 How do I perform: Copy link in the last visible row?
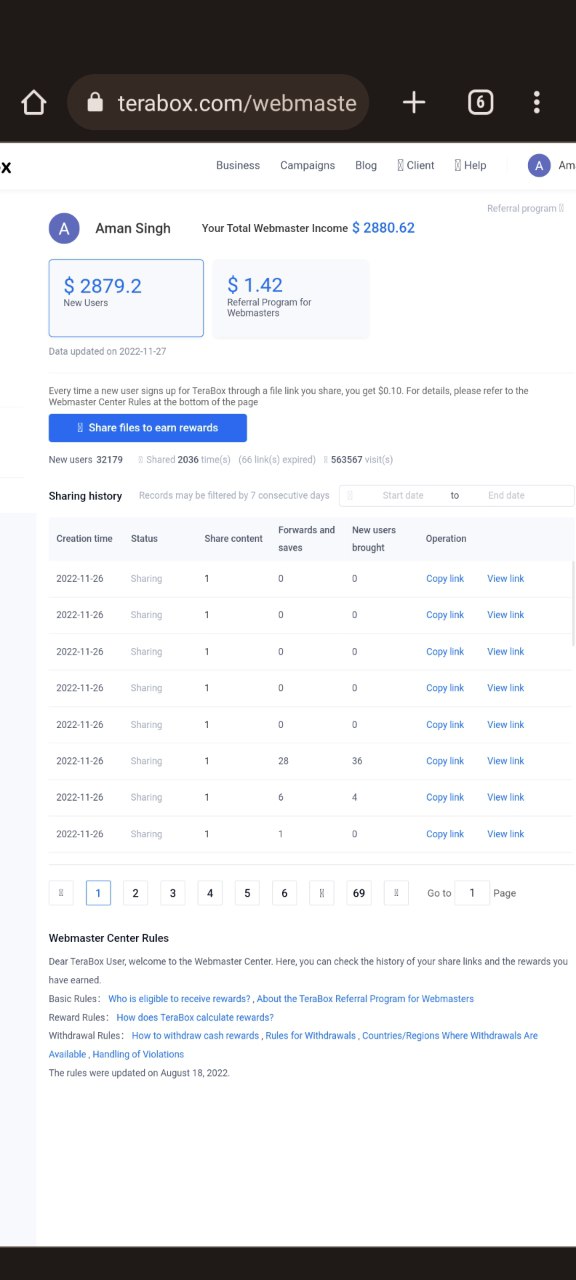tap(445, 834)
